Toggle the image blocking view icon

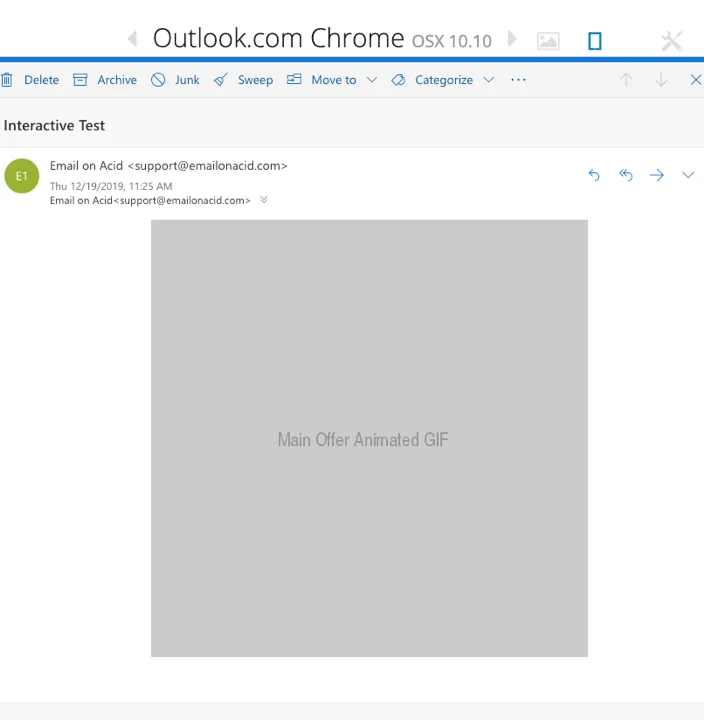point(548,41)
